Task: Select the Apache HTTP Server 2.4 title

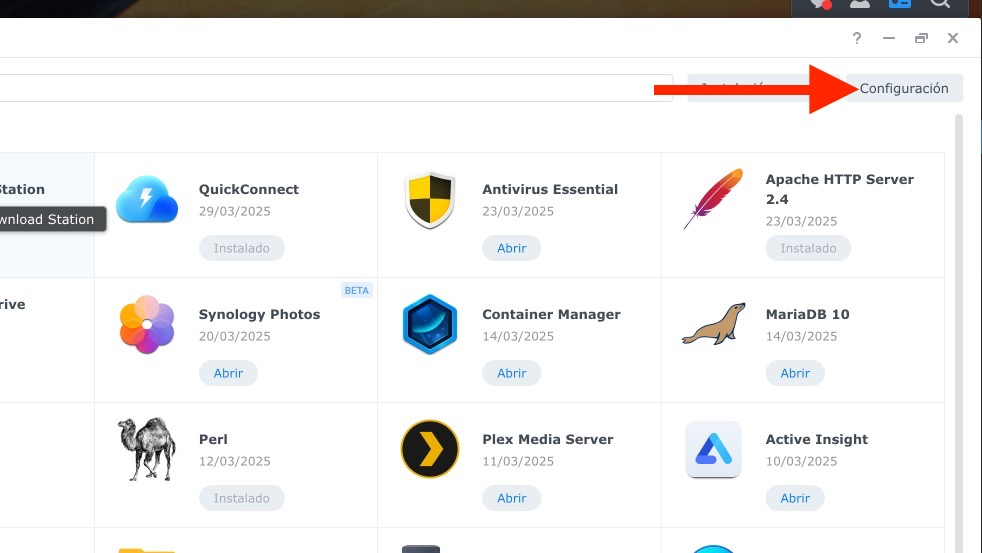Action: coord(839,189)
